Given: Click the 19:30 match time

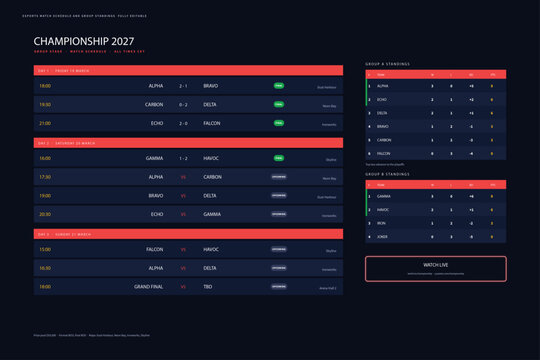Looking at the screenshot, I should click(45, 105).
